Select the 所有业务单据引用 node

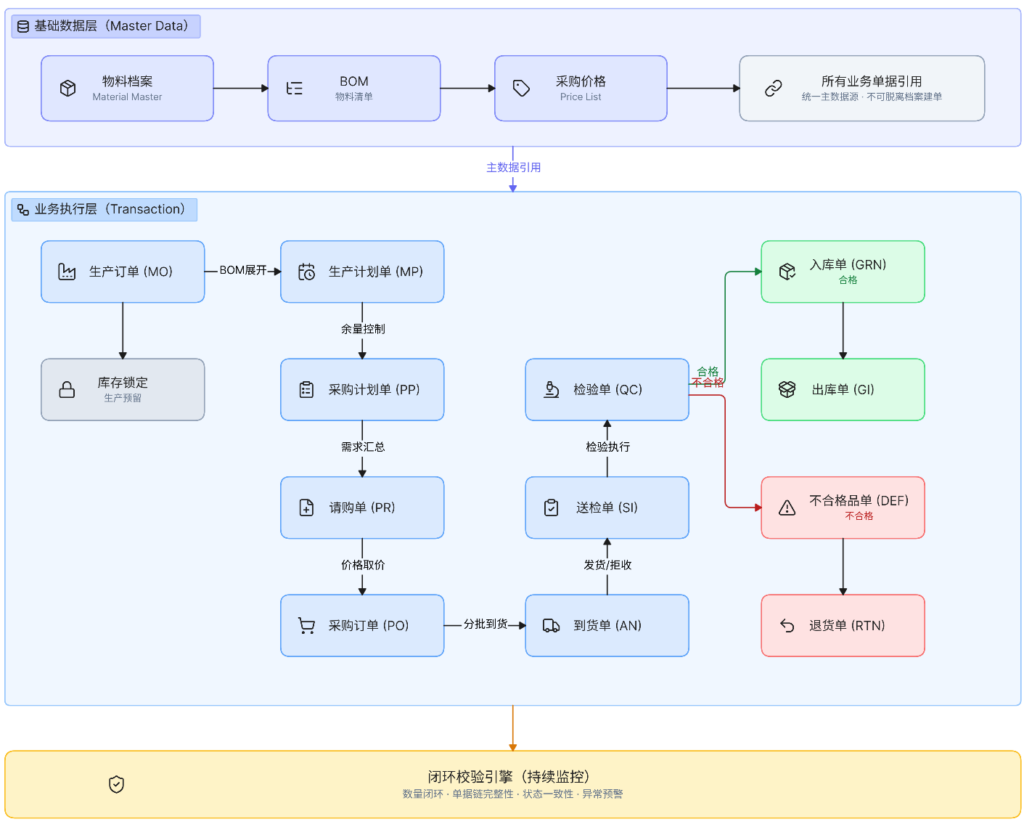(x=862, y=88)
